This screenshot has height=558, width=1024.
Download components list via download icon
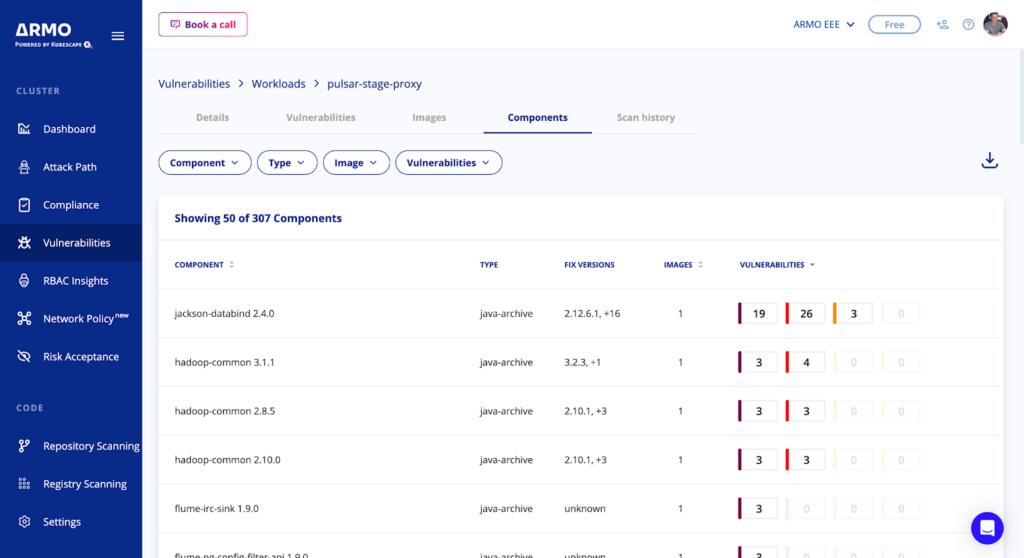click(x=989, y=160)
